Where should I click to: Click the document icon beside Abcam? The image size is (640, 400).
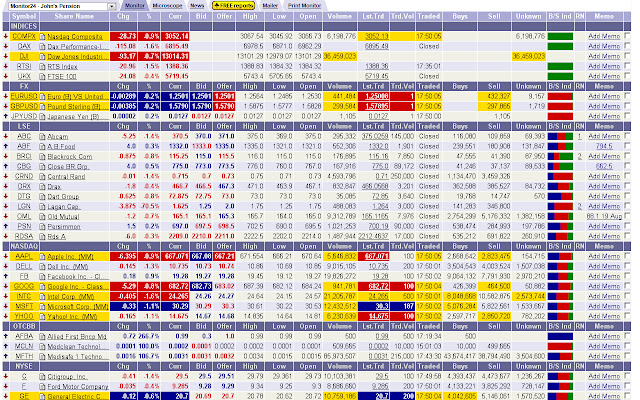click(x=42, y=136)
